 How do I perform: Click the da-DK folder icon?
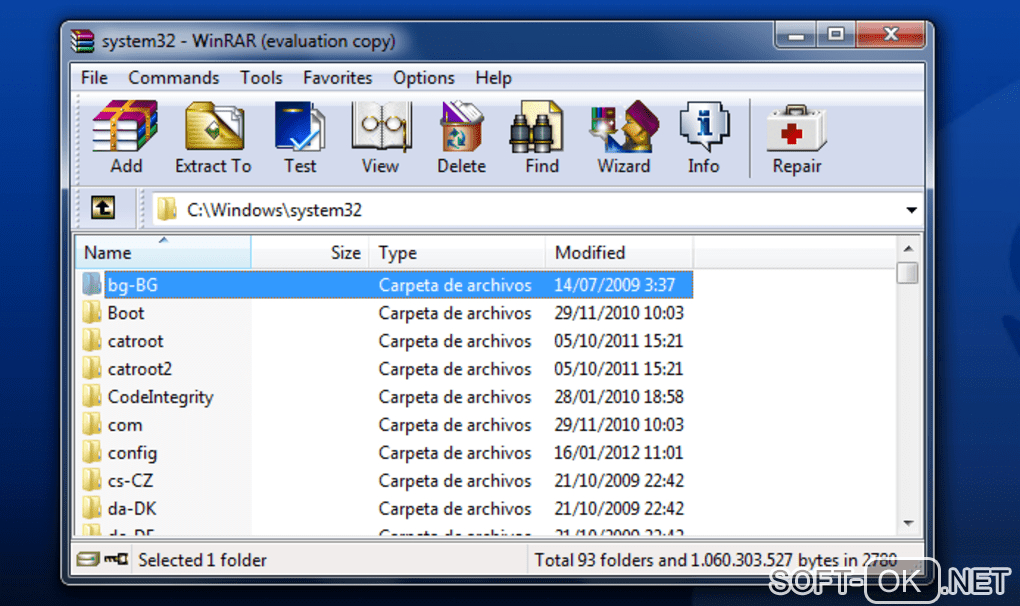(92, 508)
